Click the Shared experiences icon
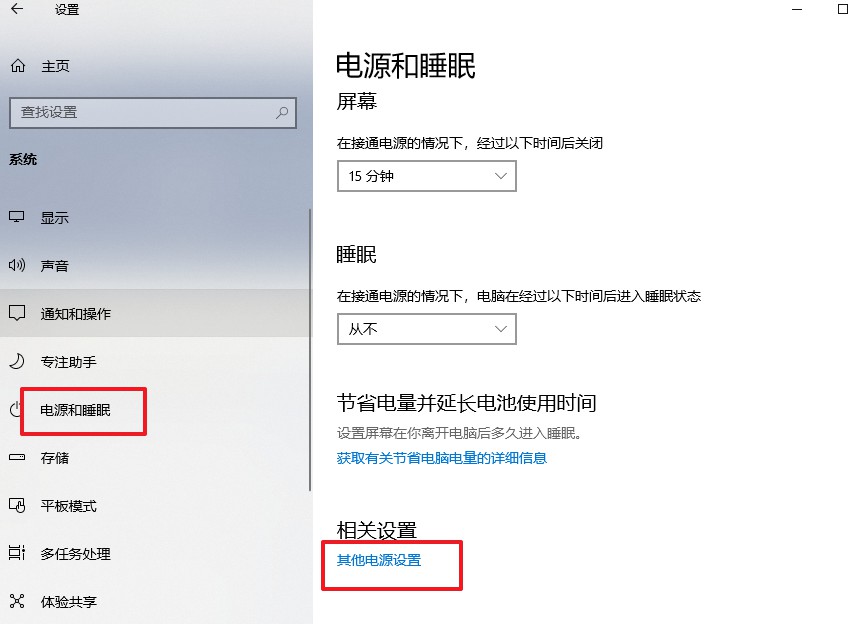Viewport: 867px width, 624px height. (17, 601)
